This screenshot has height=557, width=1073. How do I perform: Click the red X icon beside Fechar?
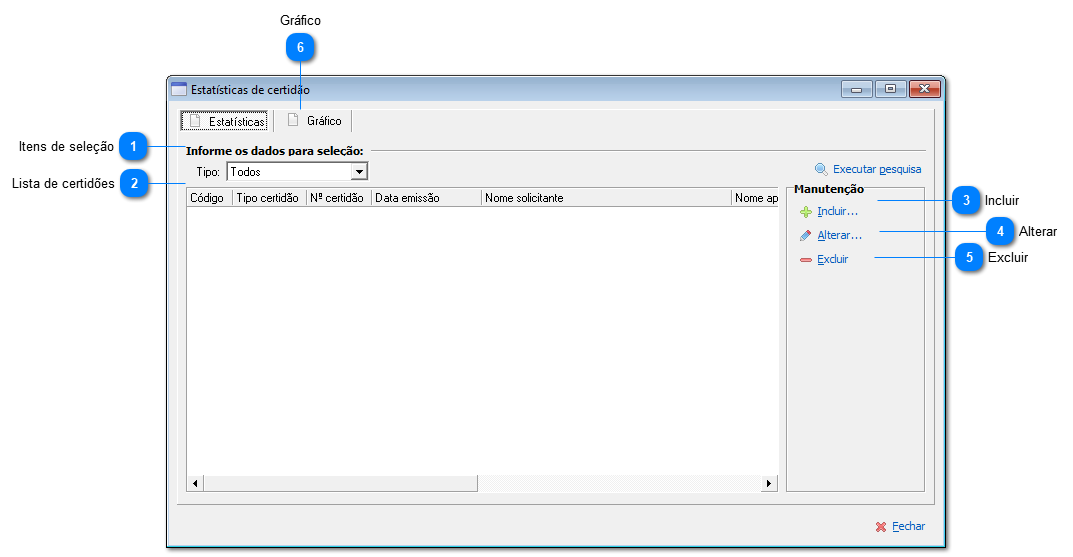(x=881, y=527)
